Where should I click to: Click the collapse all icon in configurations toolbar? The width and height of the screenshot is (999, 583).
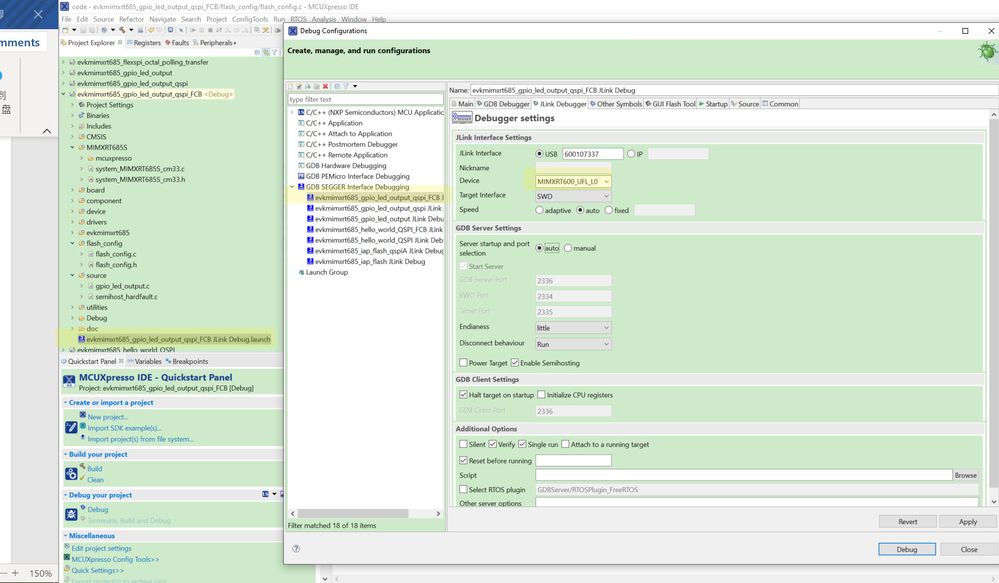click(x=337, y=86)
